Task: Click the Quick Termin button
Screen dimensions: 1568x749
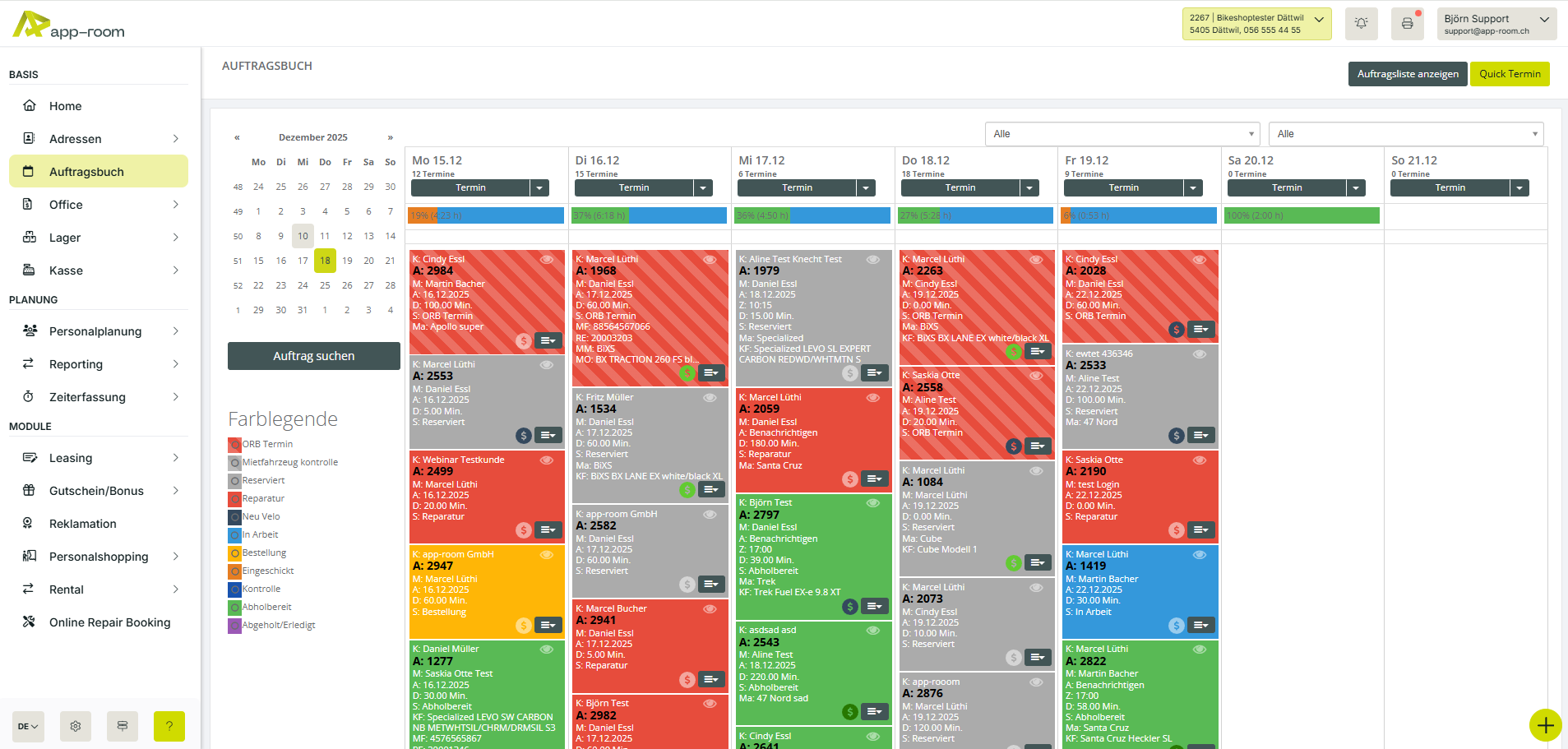Action: tap(1510, 74)
